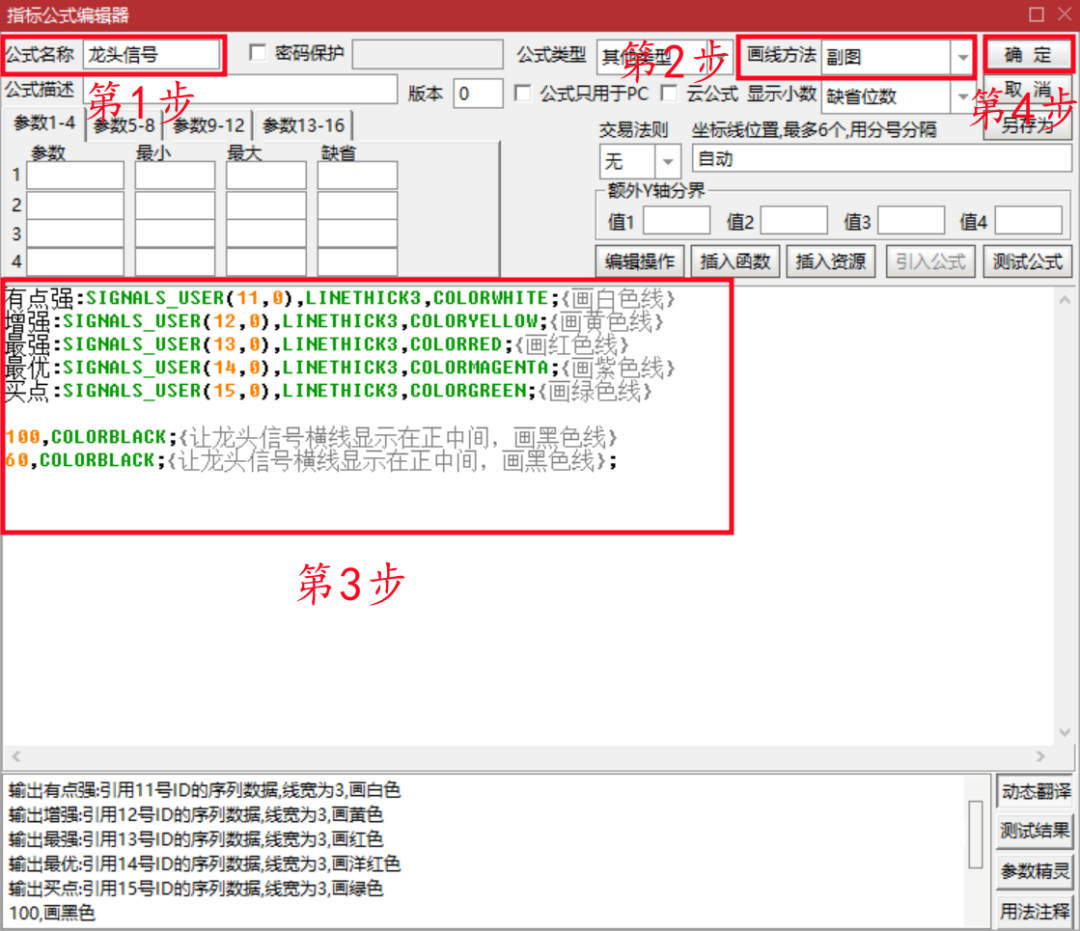Click the row 2 最小 field

pyautogui.click(x=175, y=205)
